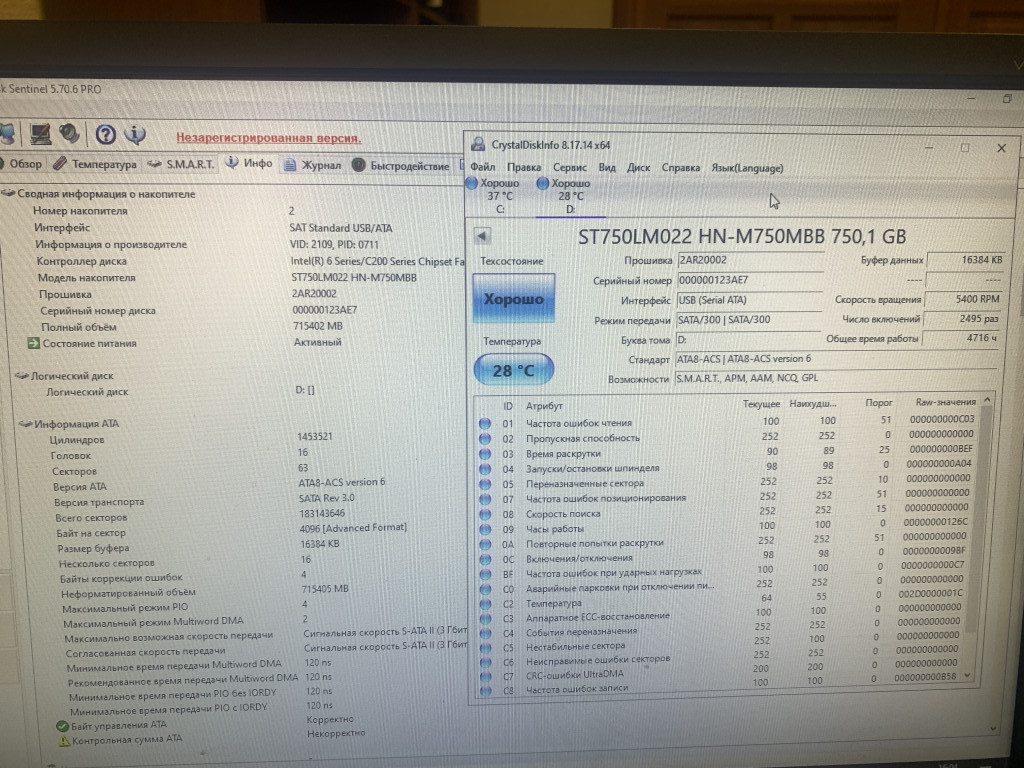This screenshot has height=768, width=1024.
Task: Click status circle of 'Время раскрутки' row
Action: click(x=485, y=454)
